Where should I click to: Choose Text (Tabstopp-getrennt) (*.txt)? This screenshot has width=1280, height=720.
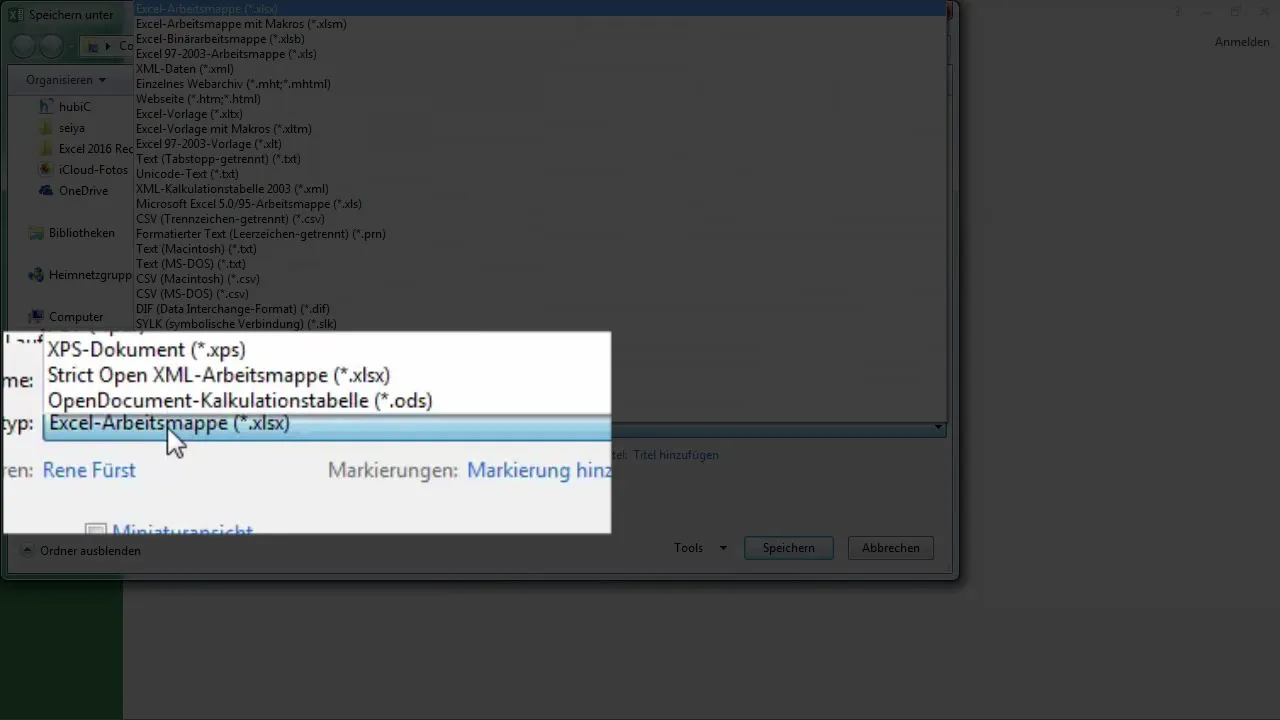[540, 159]
